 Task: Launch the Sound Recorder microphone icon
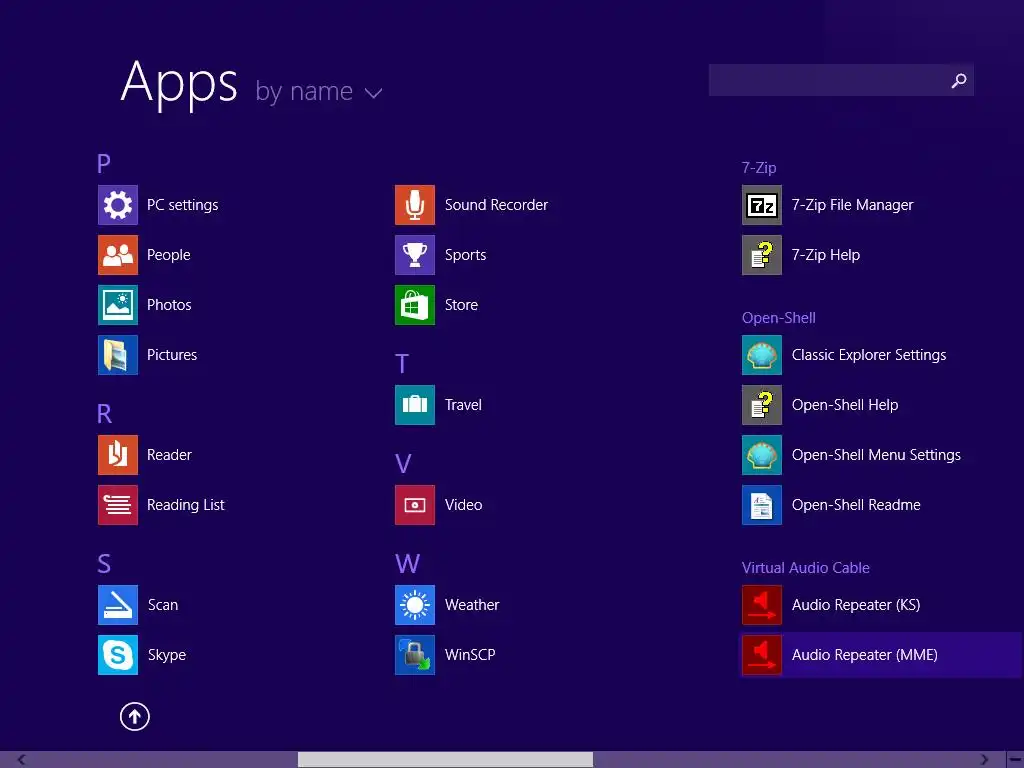pyautogui.click(x=415, y=205)
